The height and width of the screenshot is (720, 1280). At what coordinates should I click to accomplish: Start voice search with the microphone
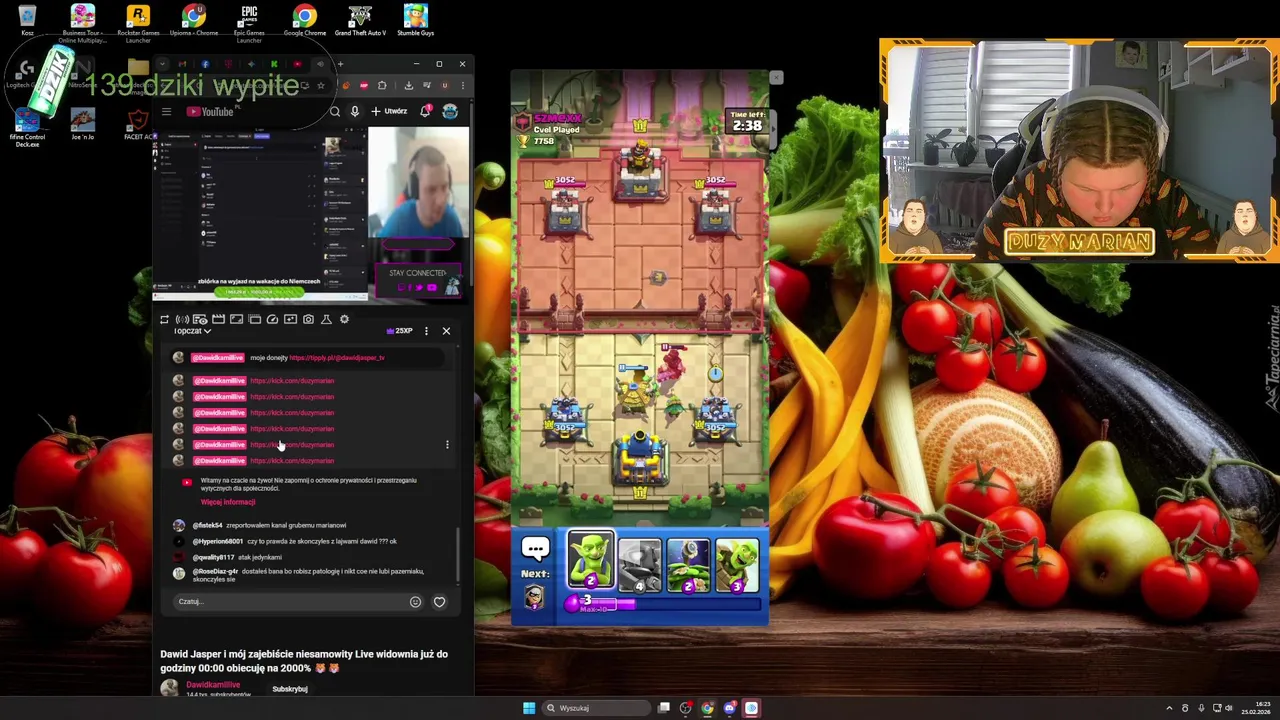pyautogui.click(x=355, y=112)
